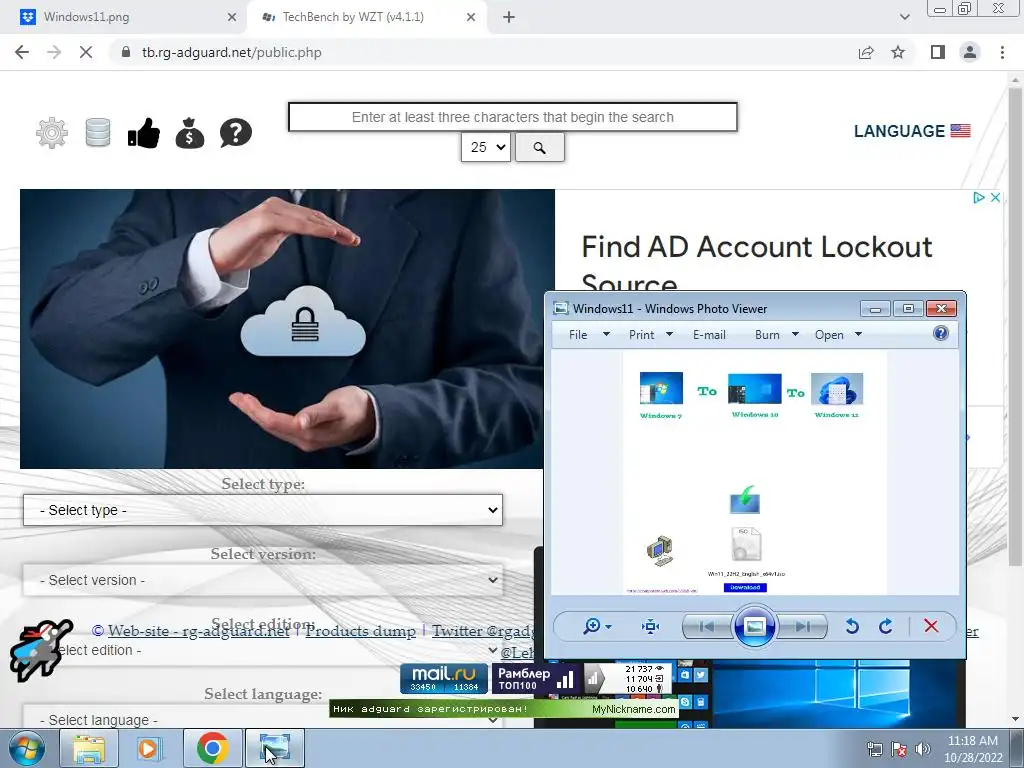
Task: Switch to the Windows11.png tab
Action: tap(124, 17)
